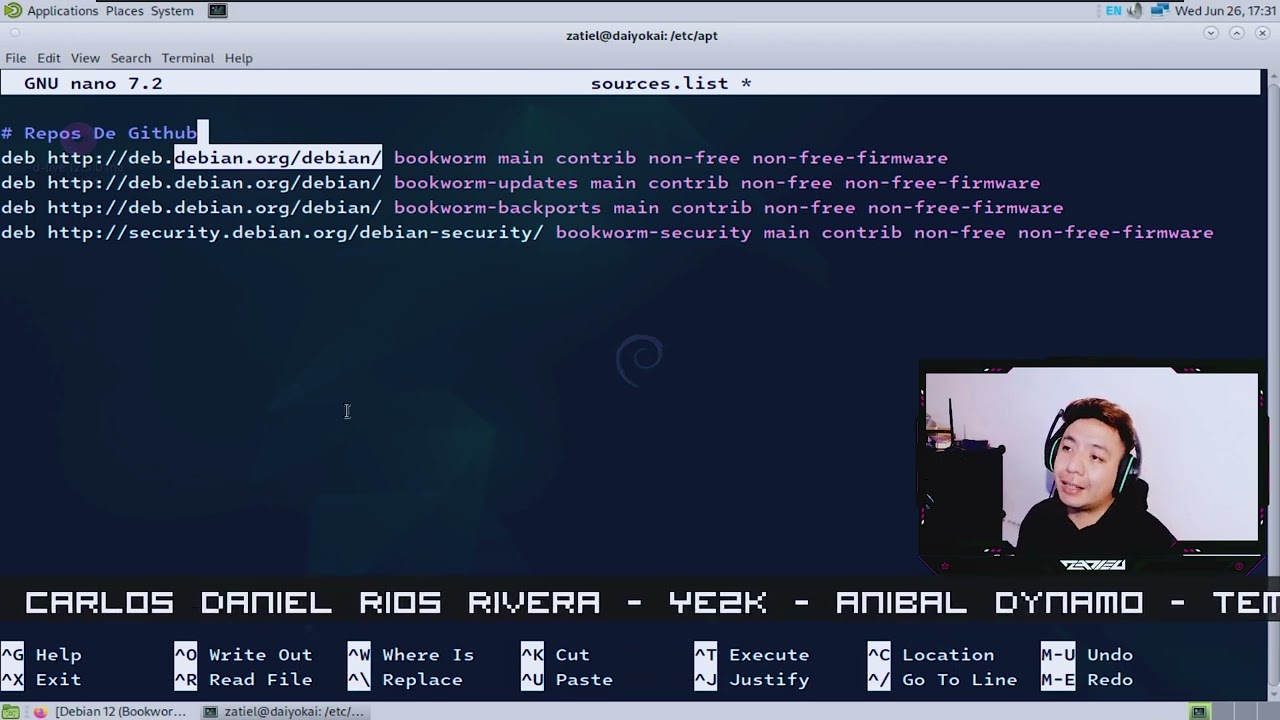Maximize the terminal window
1280x720 pixels.
pos(1237,33)
